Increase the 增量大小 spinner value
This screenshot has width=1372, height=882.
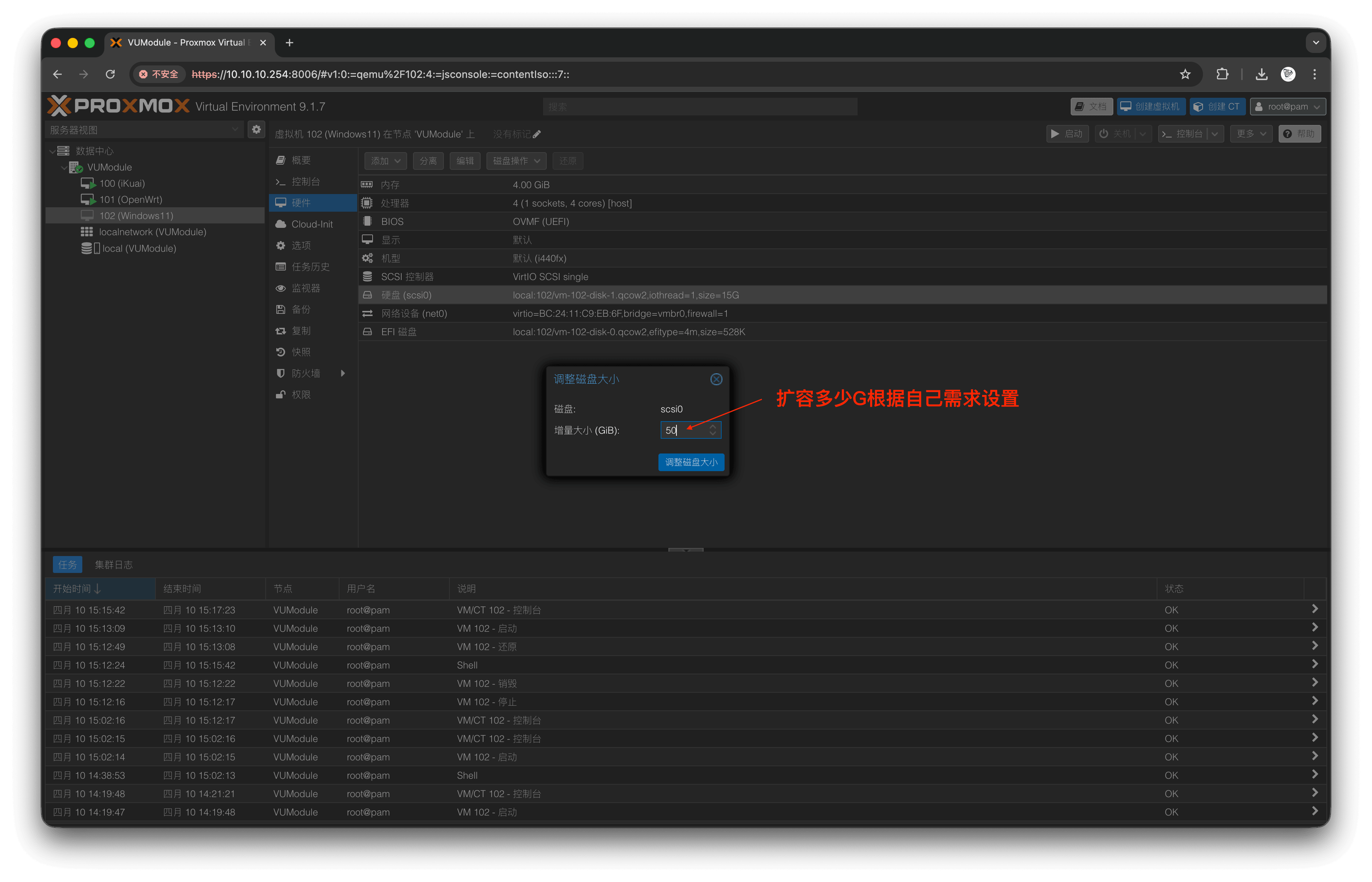[x=712, y=427]
